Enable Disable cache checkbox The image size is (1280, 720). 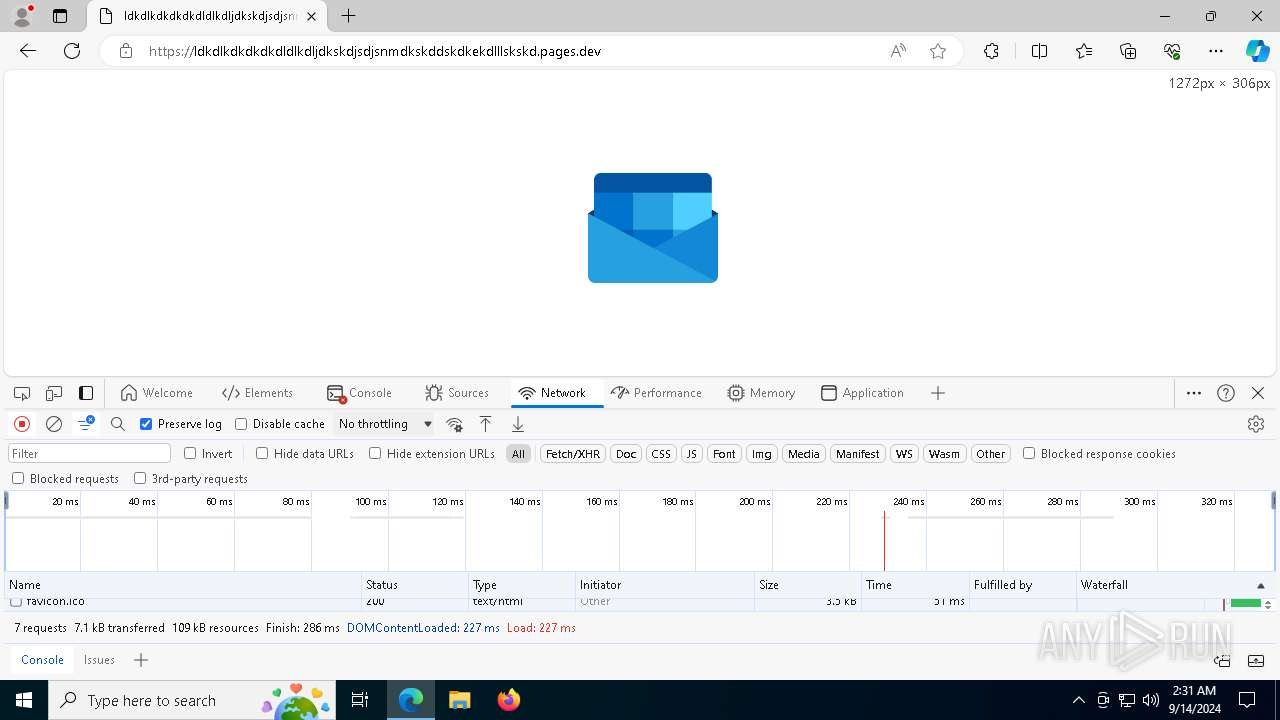click(241, 424)
